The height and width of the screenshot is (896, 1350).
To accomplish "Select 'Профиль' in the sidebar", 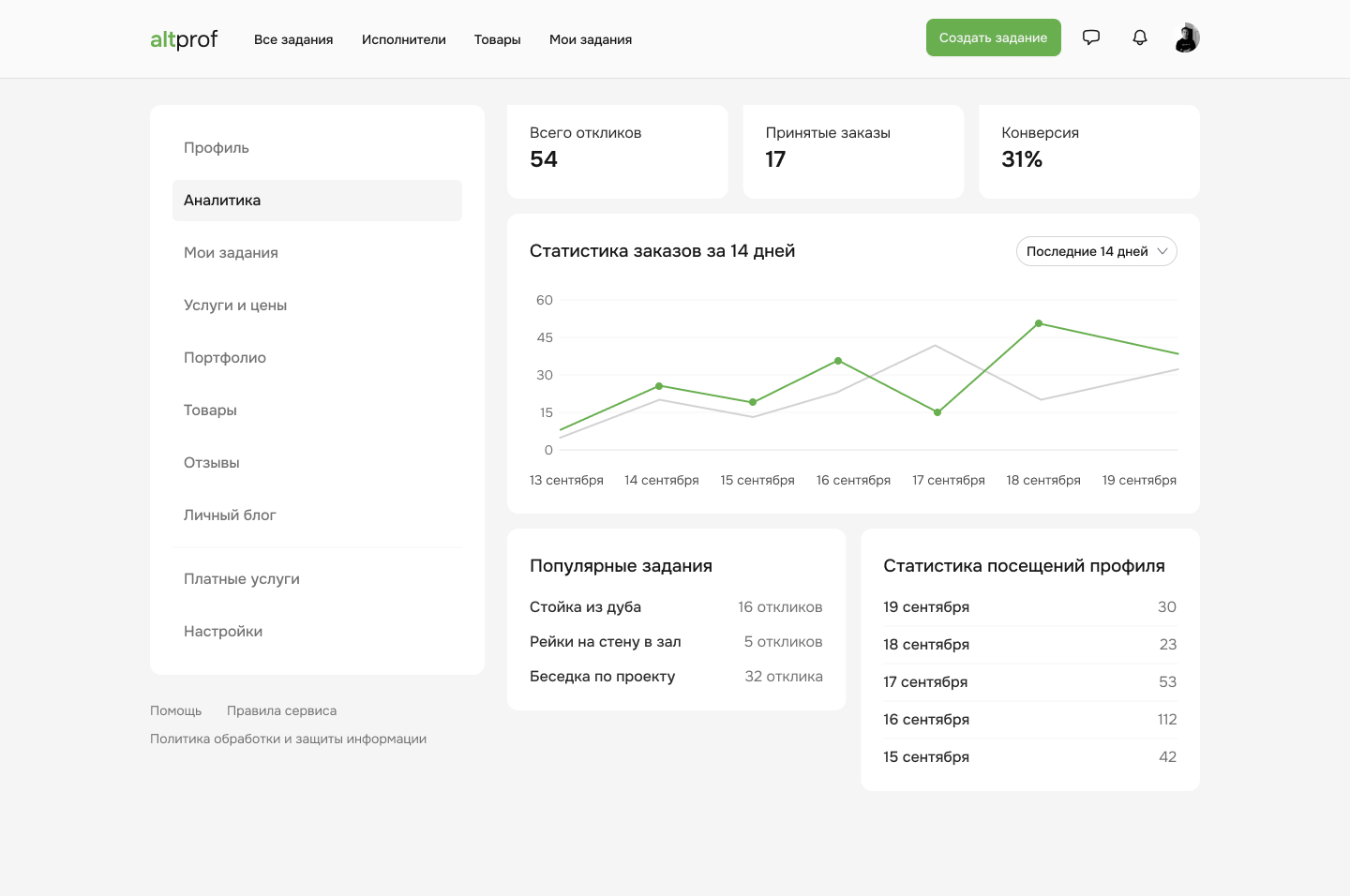I will pyautogui.click(x=217, y=148).
